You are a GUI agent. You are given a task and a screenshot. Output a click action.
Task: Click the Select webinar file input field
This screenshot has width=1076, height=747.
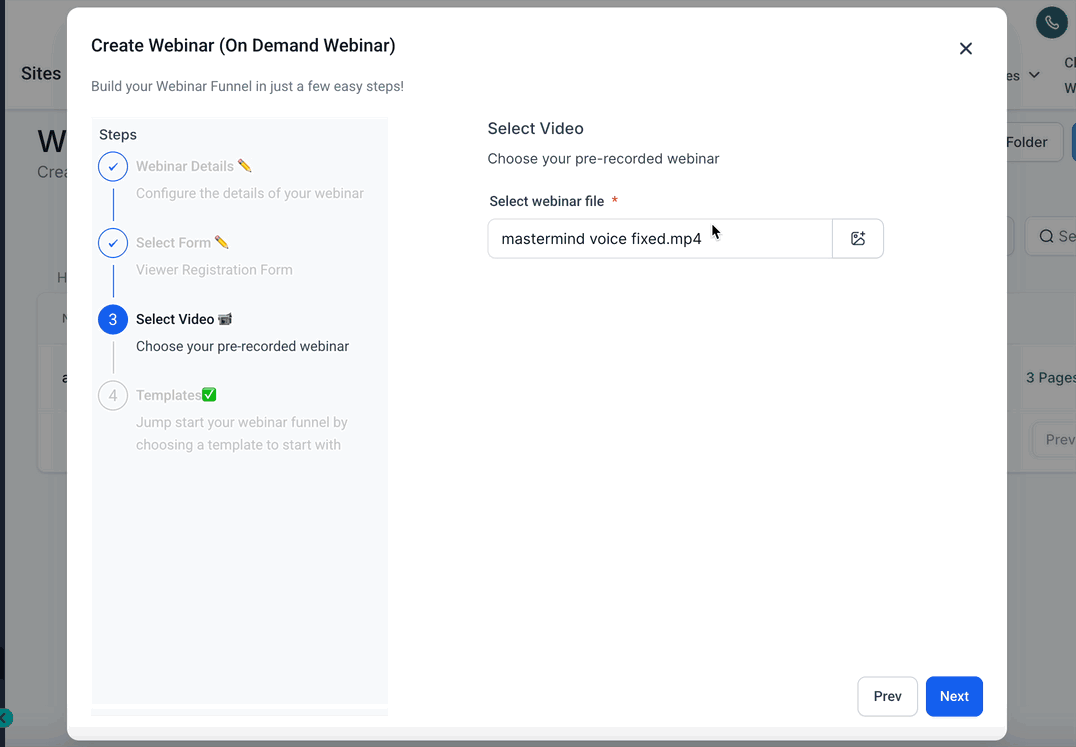(x=660, y=239)
